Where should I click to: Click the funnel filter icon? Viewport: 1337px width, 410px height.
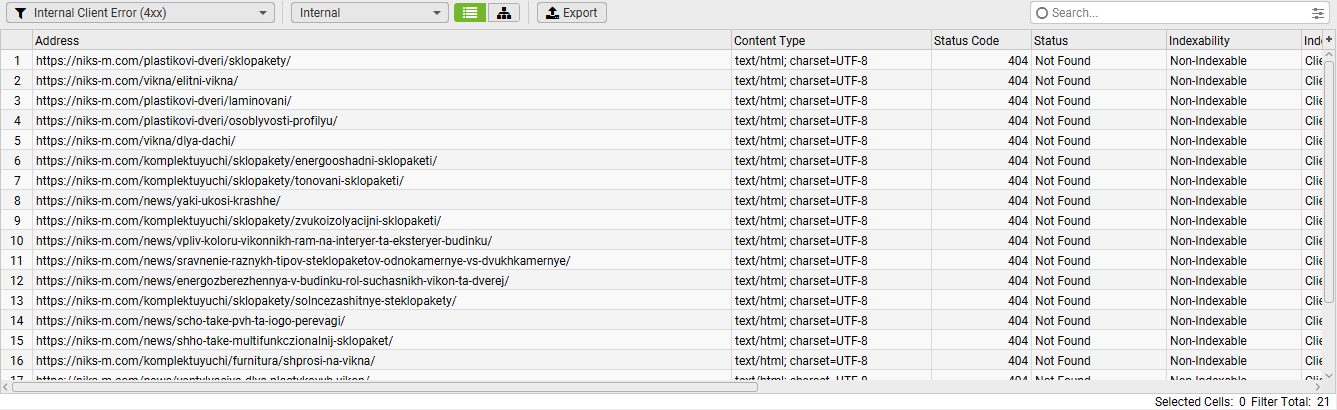point(22,13)
